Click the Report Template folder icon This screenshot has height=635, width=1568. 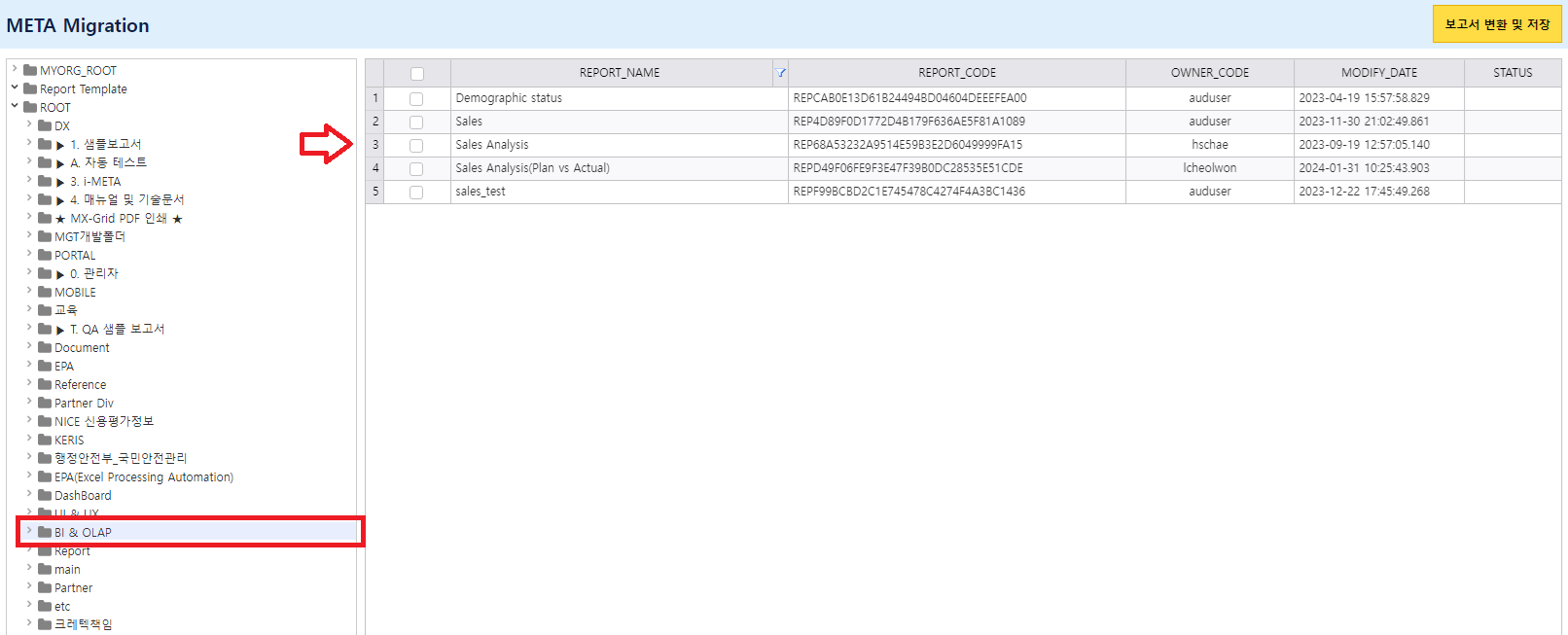tap(30, 89)
